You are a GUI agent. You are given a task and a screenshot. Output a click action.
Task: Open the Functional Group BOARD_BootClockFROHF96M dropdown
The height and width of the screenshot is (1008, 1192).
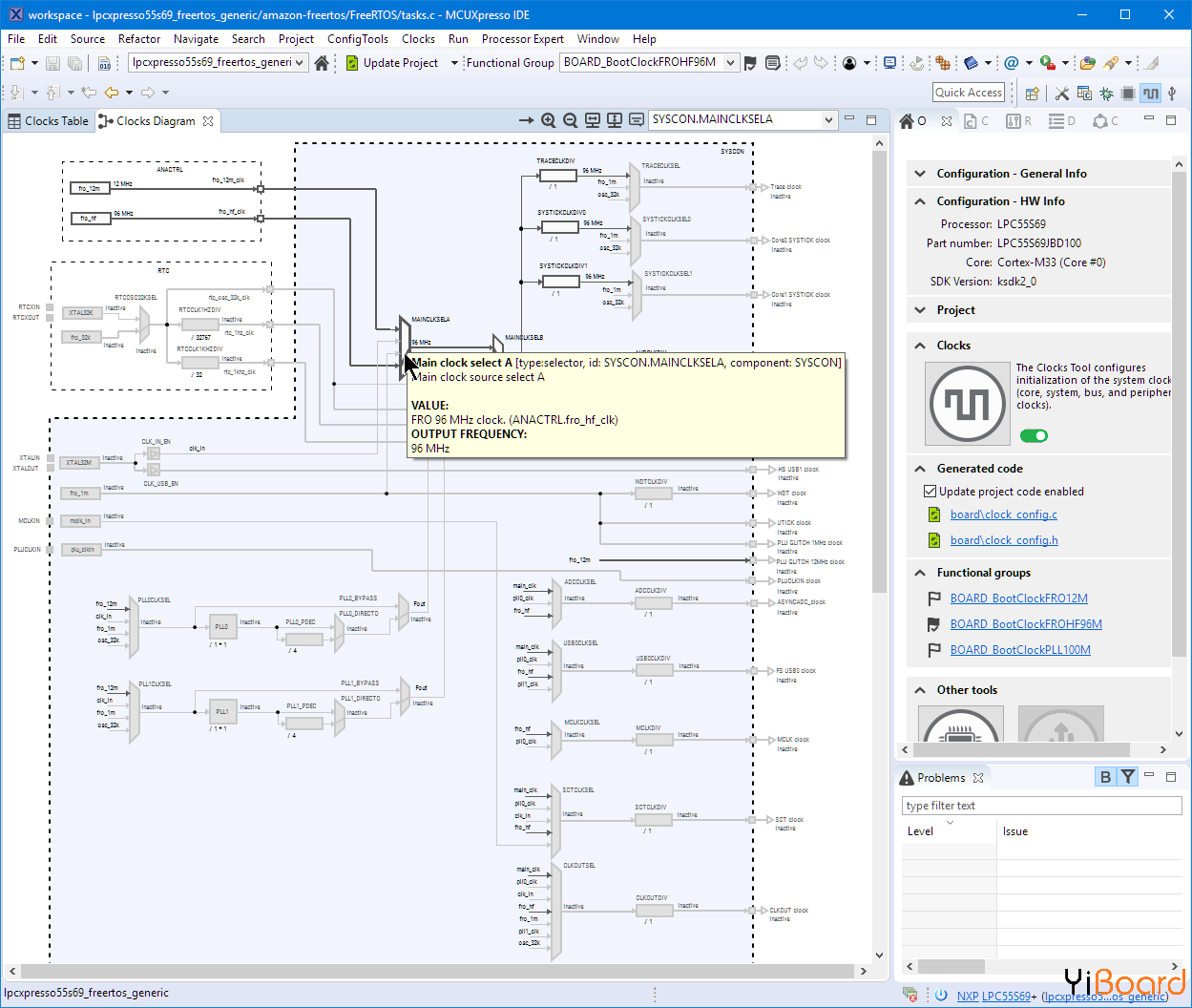tap(731, 63)
